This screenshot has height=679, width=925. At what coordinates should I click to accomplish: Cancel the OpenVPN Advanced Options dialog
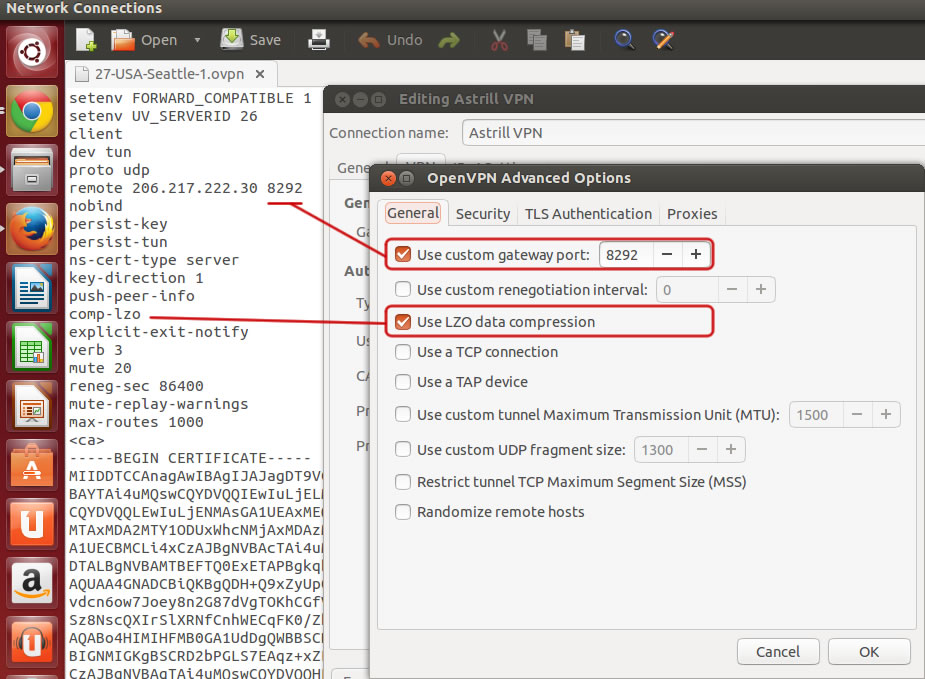tap(778, 652)
